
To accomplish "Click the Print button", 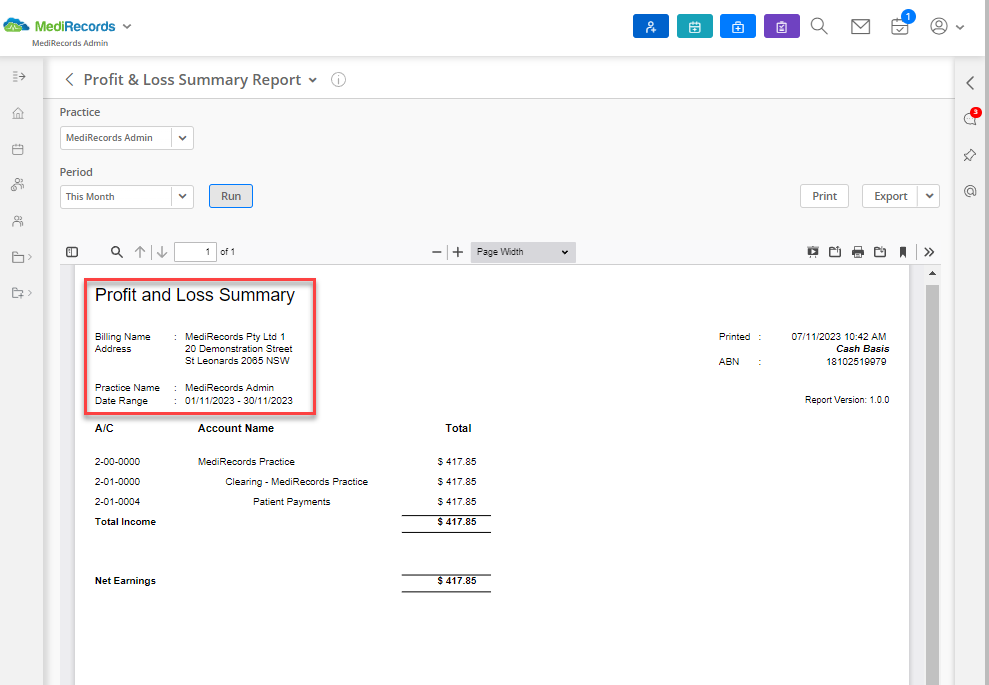I will [x=824, y=196].
